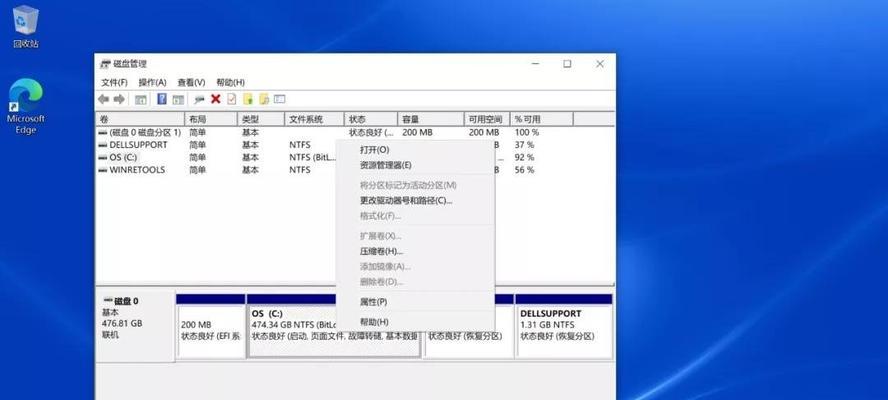Sort by the 容量 column header
This screenshot has width=888, height=400.
[431, 120]
